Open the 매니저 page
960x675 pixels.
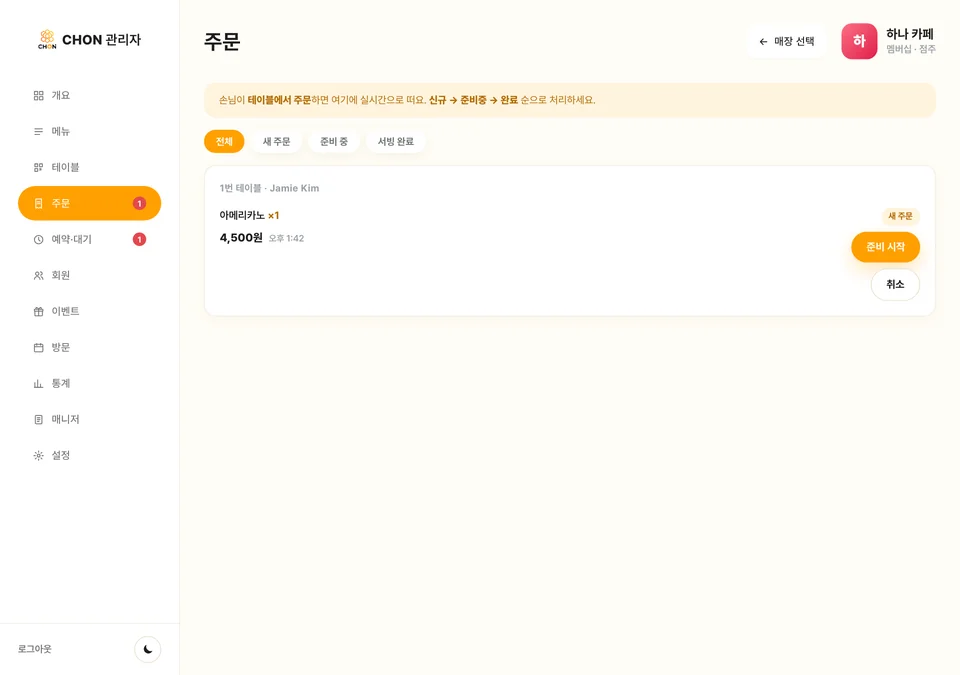click(x=89, y=420)
